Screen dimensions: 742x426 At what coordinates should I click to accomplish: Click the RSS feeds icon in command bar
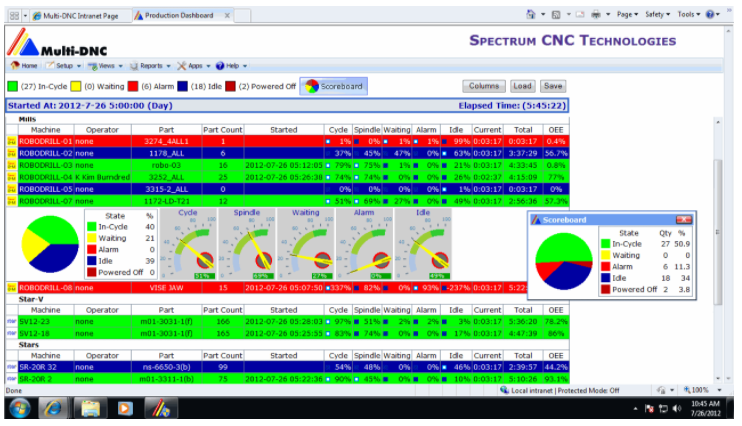(556, 15)
